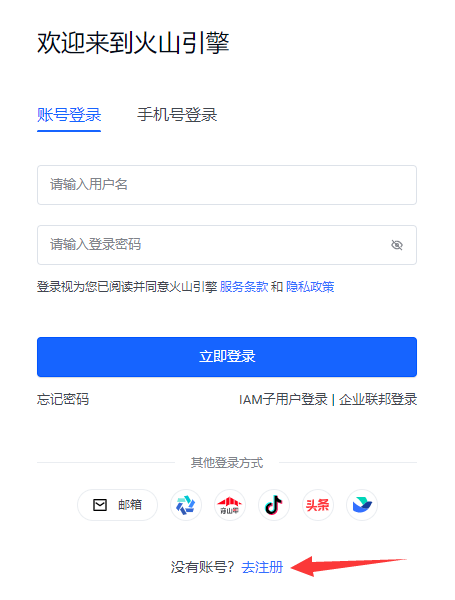The height and width of the screenshot is (600, 455).
Task: Focus the 请输入登录密码 input field
Action: (227, 245)
